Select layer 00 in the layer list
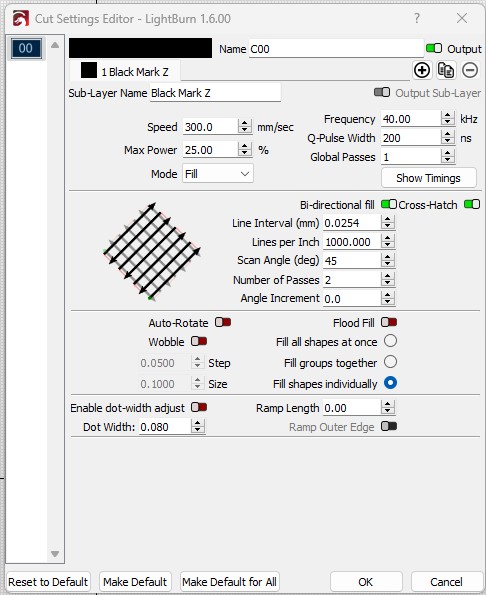Viewport: 486px width, 595px height. coord(26,48)
